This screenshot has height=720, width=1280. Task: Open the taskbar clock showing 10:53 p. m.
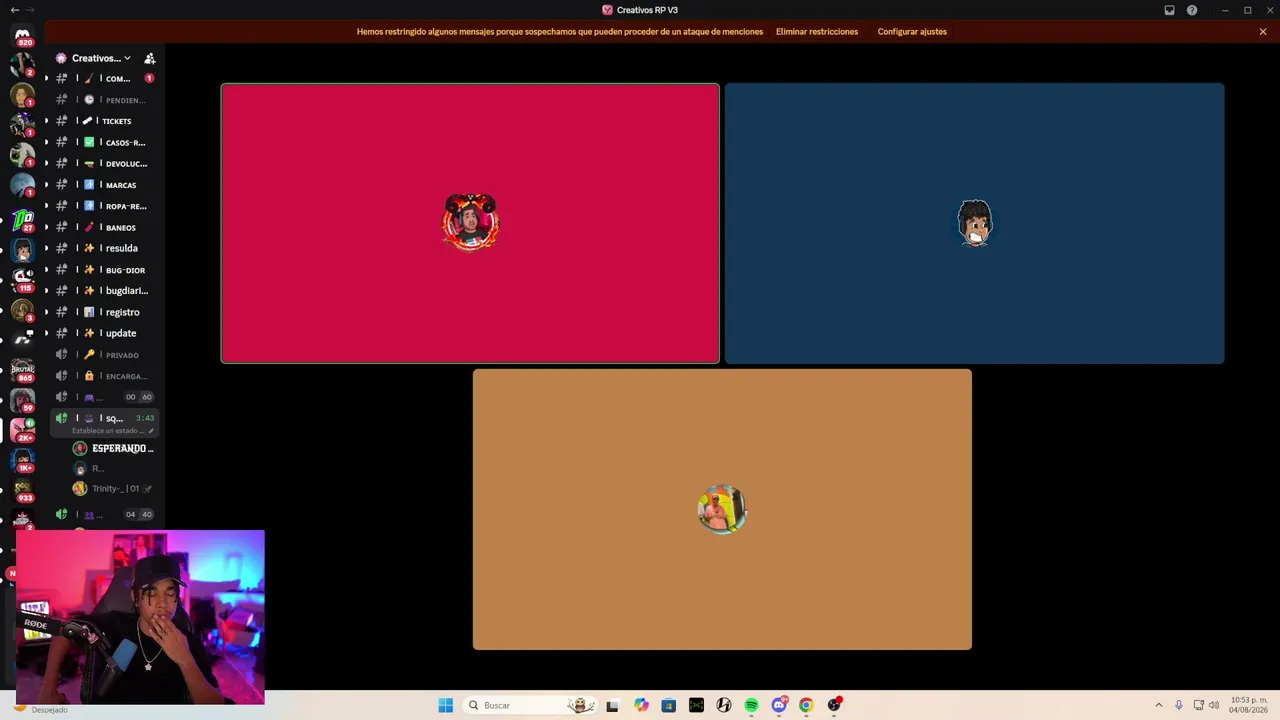pyautogui.click(x=1248, y=705)
